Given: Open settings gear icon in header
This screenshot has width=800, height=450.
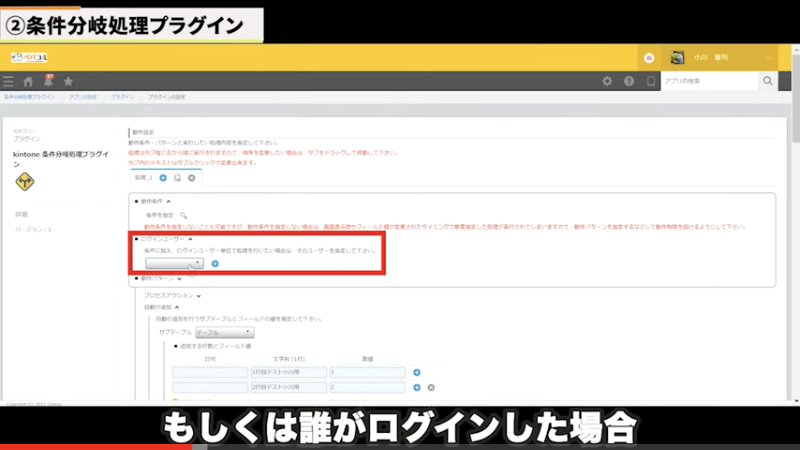Looking at the screenshot, I should 607,81.
